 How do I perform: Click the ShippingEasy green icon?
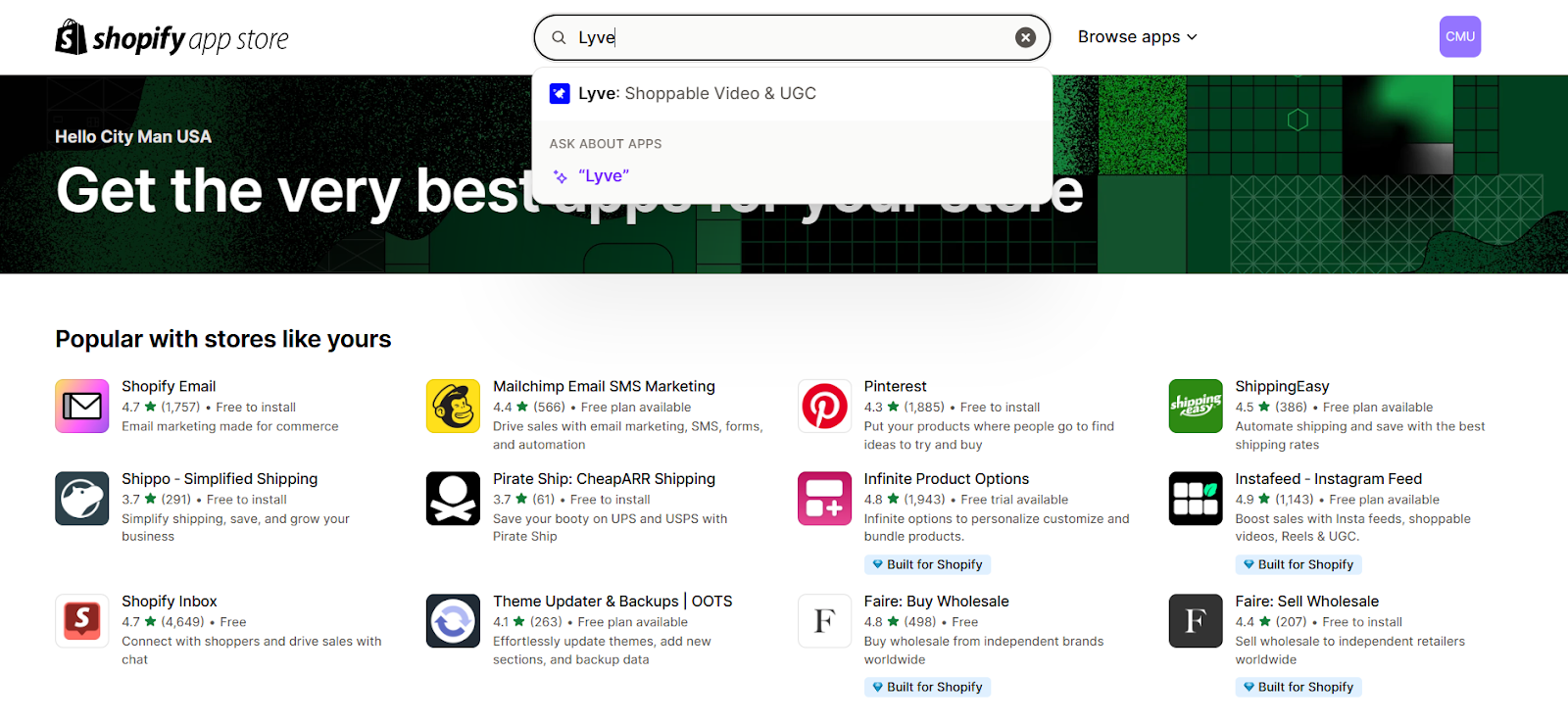click(x=1196, y=406)
